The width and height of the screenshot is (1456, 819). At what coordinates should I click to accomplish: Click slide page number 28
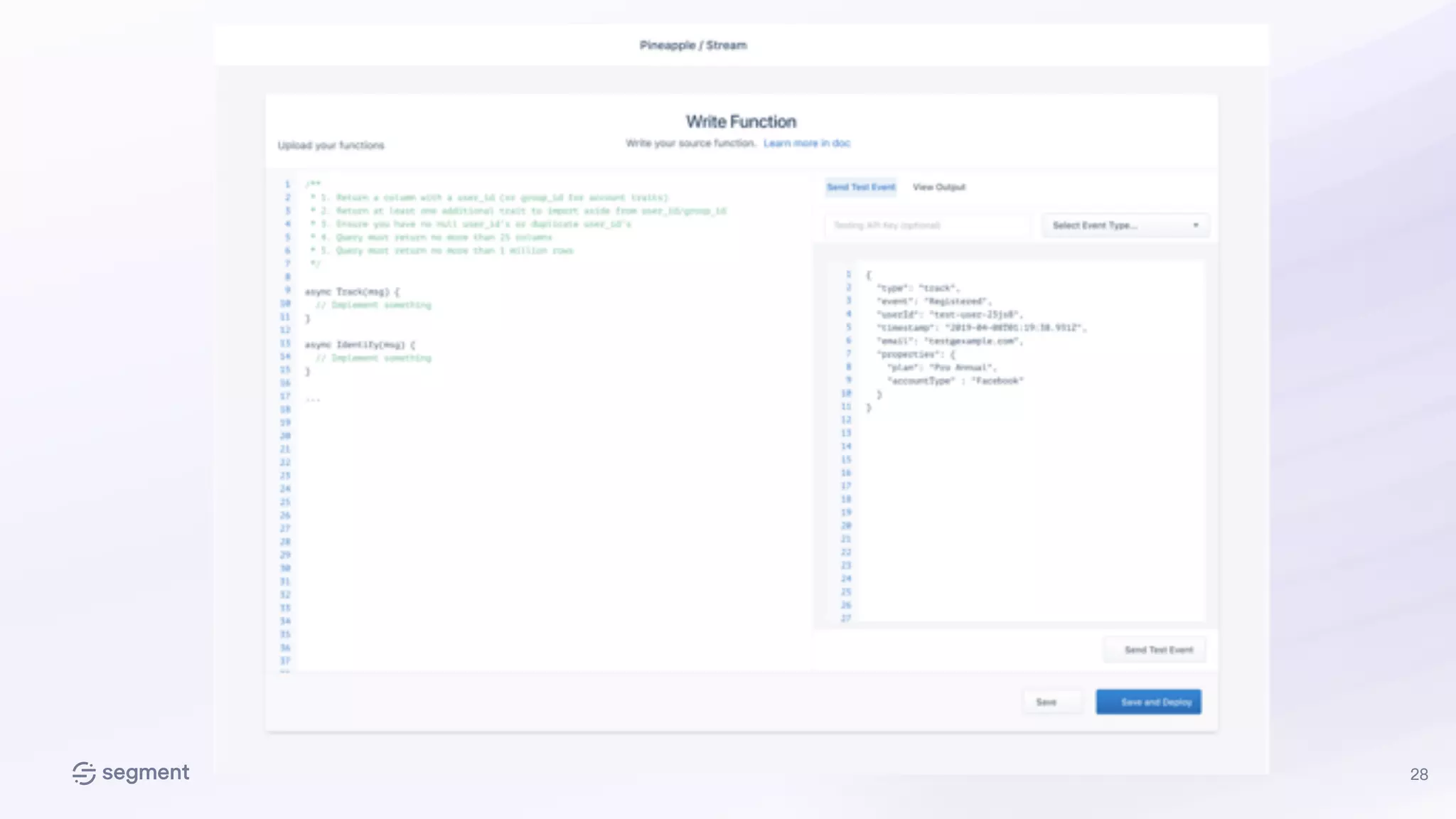click(x=1418, y=774)
